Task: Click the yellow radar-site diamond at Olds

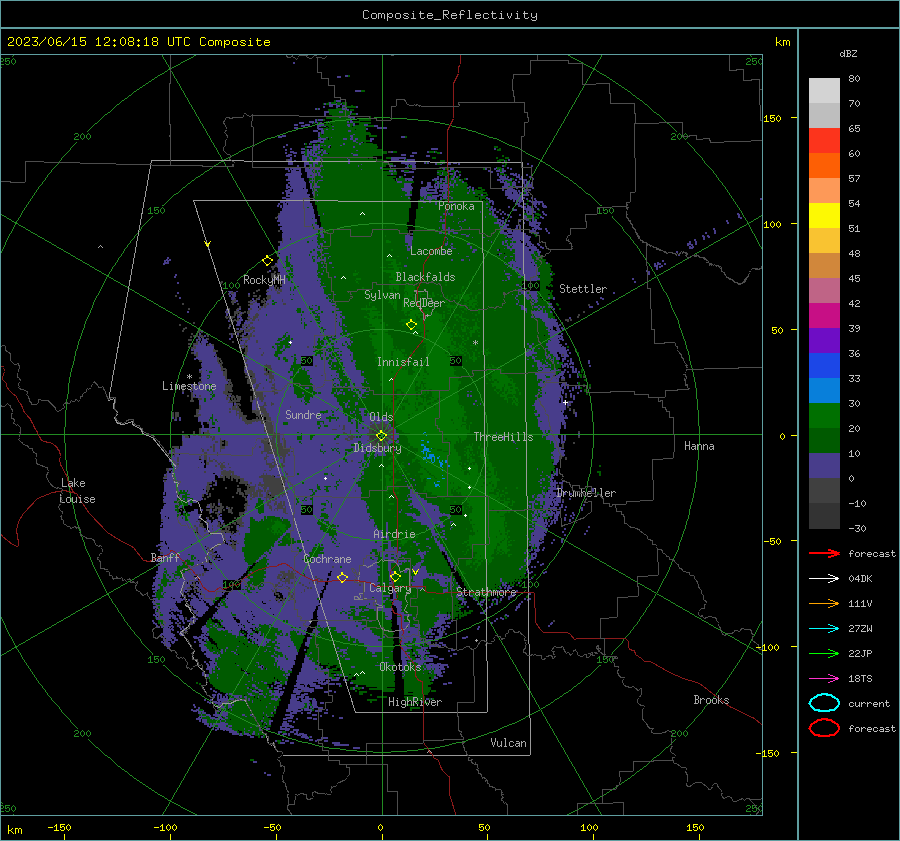Action: (x=381, y=436)
